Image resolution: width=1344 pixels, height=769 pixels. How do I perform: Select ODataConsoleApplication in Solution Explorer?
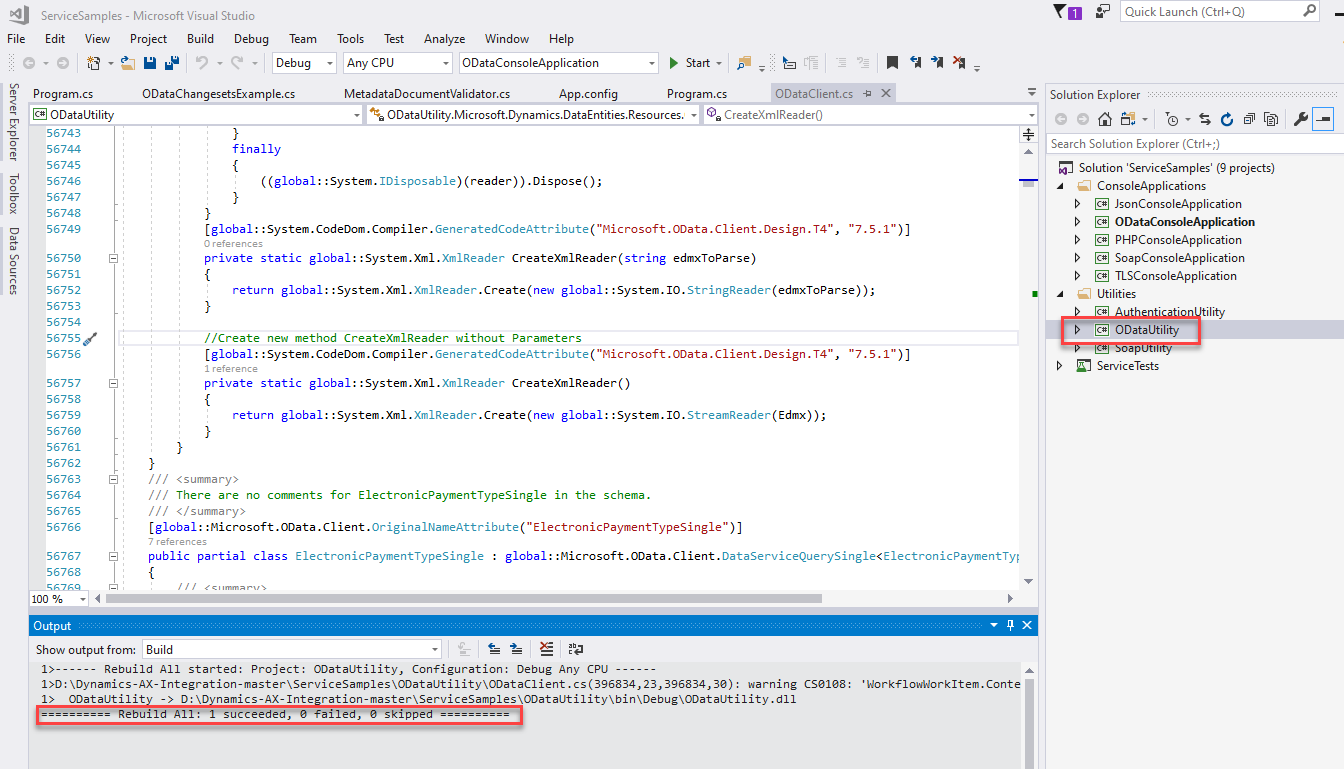point(1185,222)
